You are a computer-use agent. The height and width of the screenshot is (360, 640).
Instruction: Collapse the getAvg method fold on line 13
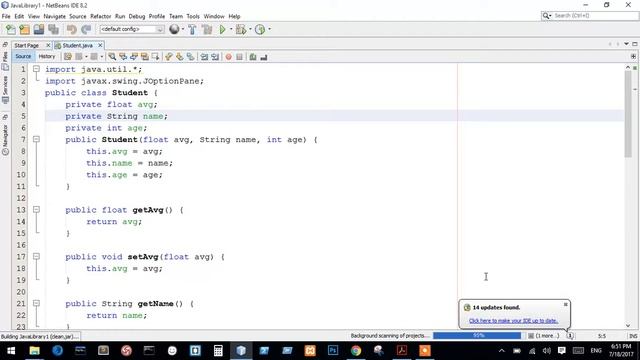(x=36, y=209)
